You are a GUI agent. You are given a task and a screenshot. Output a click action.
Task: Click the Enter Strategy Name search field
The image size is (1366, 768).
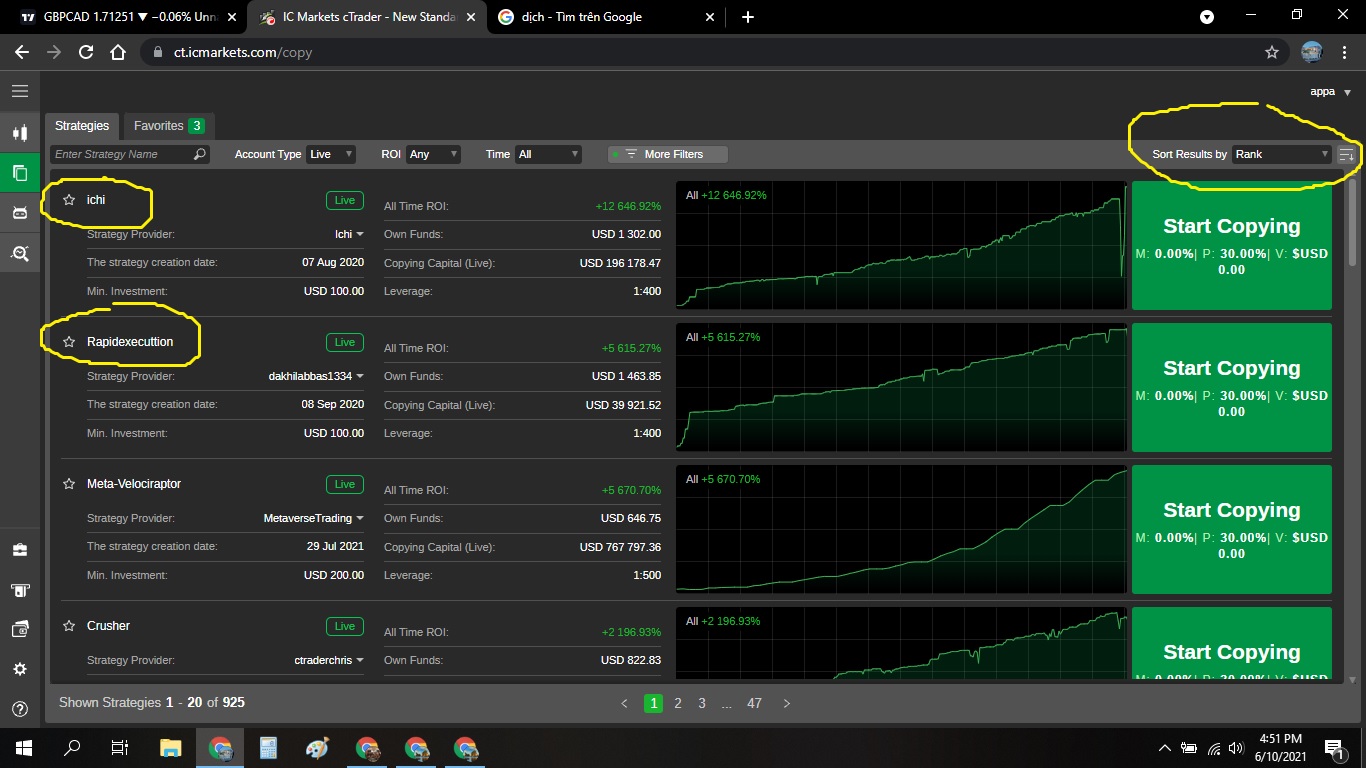click(x=130, y=154)
